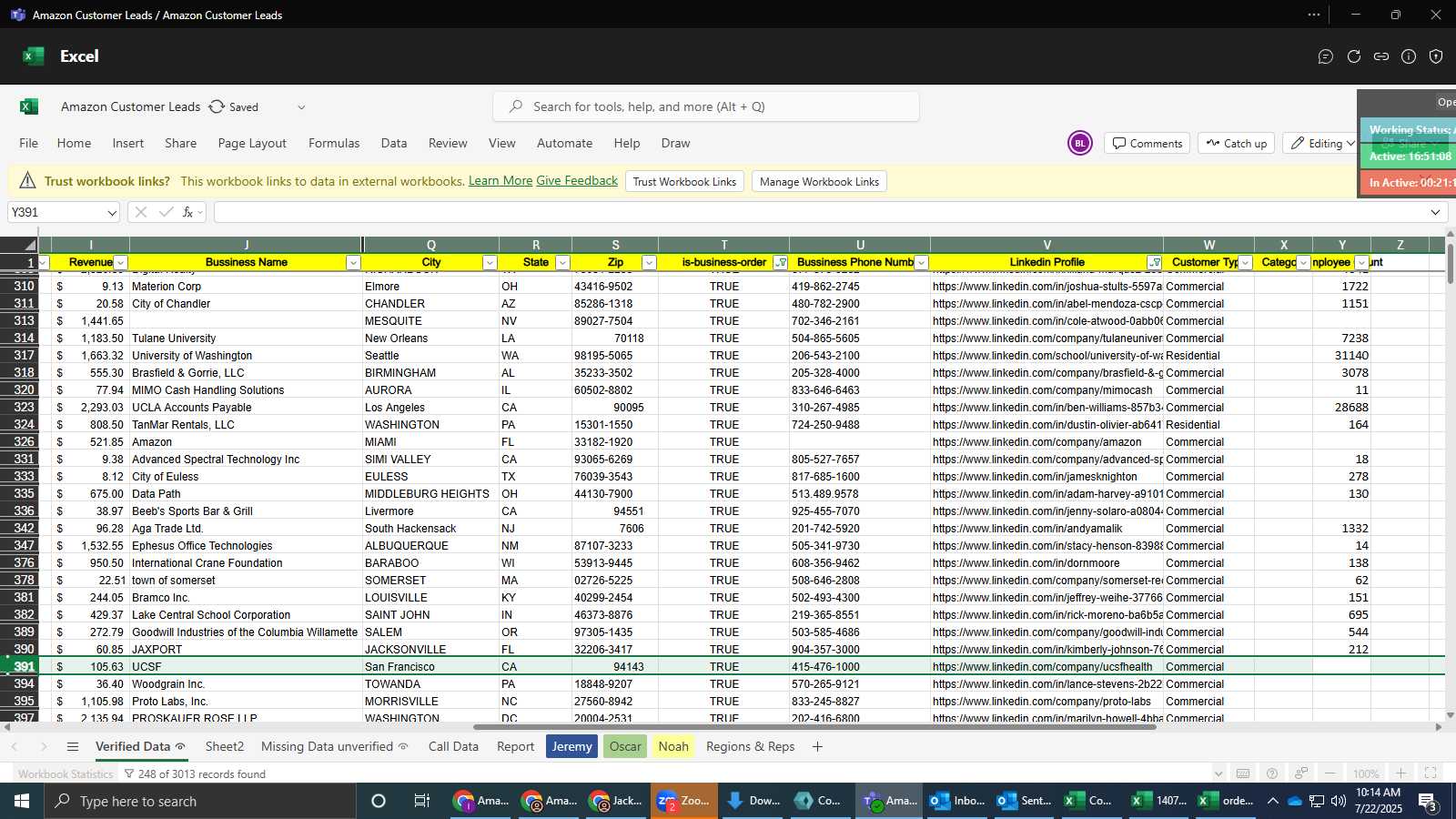Click the Windows taskbar search box

[x=200, y=801]
